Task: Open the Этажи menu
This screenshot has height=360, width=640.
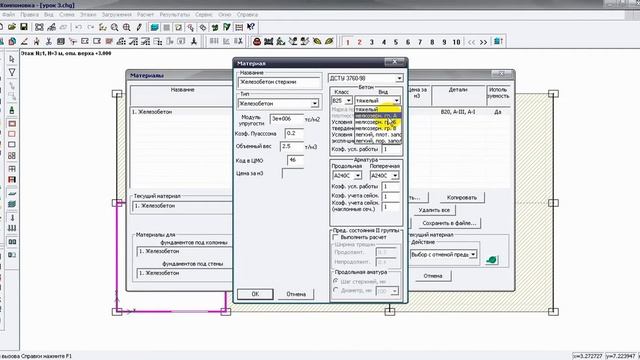Action: pos(88,15)
